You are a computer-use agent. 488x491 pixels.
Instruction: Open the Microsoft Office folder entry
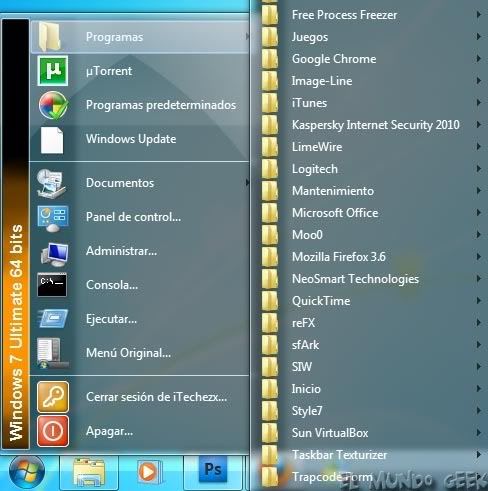[x=371, y=213]
